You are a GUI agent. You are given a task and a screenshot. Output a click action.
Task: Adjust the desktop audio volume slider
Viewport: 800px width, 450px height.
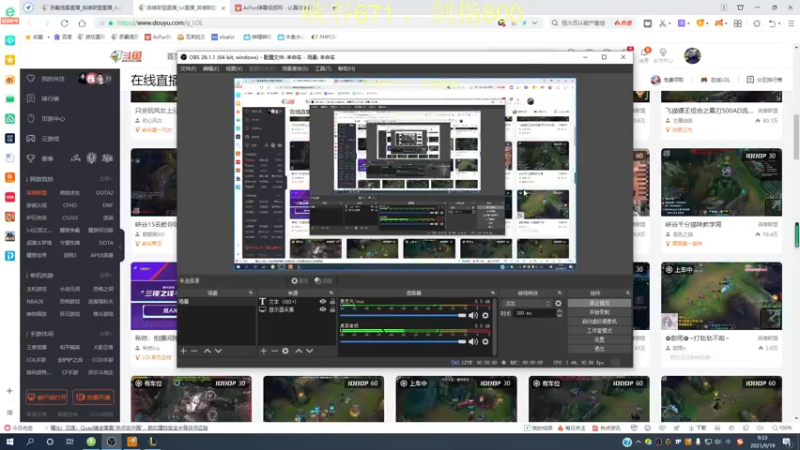pos(403,341)
